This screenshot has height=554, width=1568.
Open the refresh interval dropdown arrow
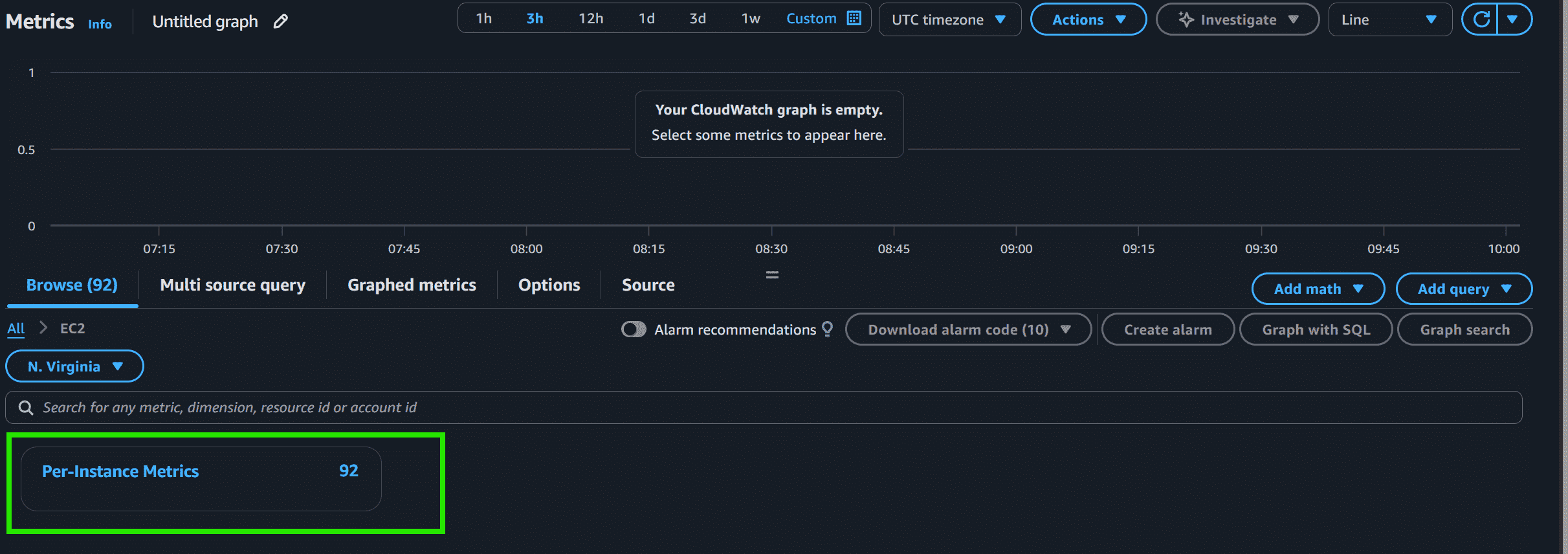(x=1512, y=19)
